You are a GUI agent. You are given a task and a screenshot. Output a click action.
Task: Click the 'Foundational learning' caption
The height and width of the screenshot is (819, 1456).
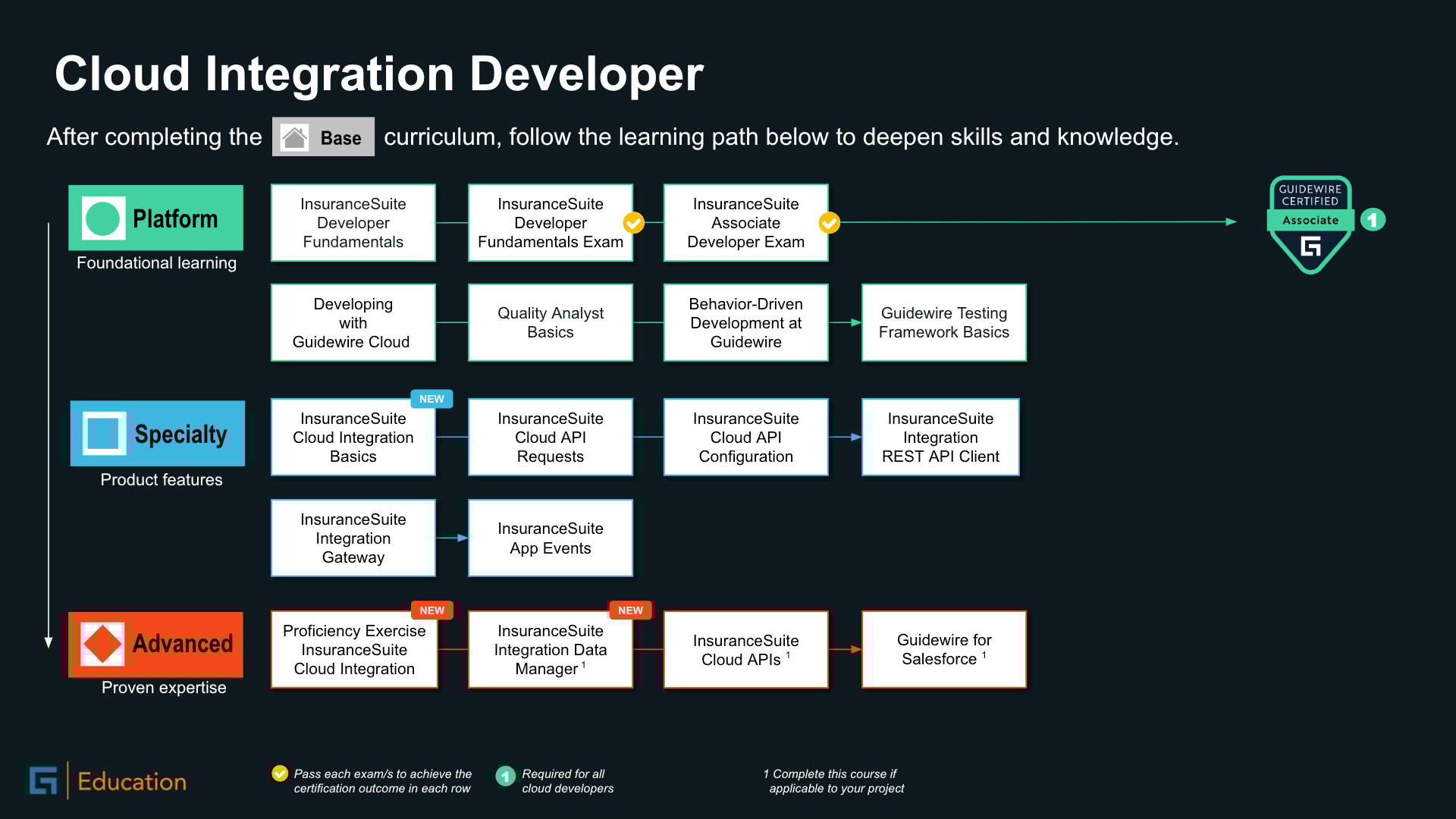156,263
